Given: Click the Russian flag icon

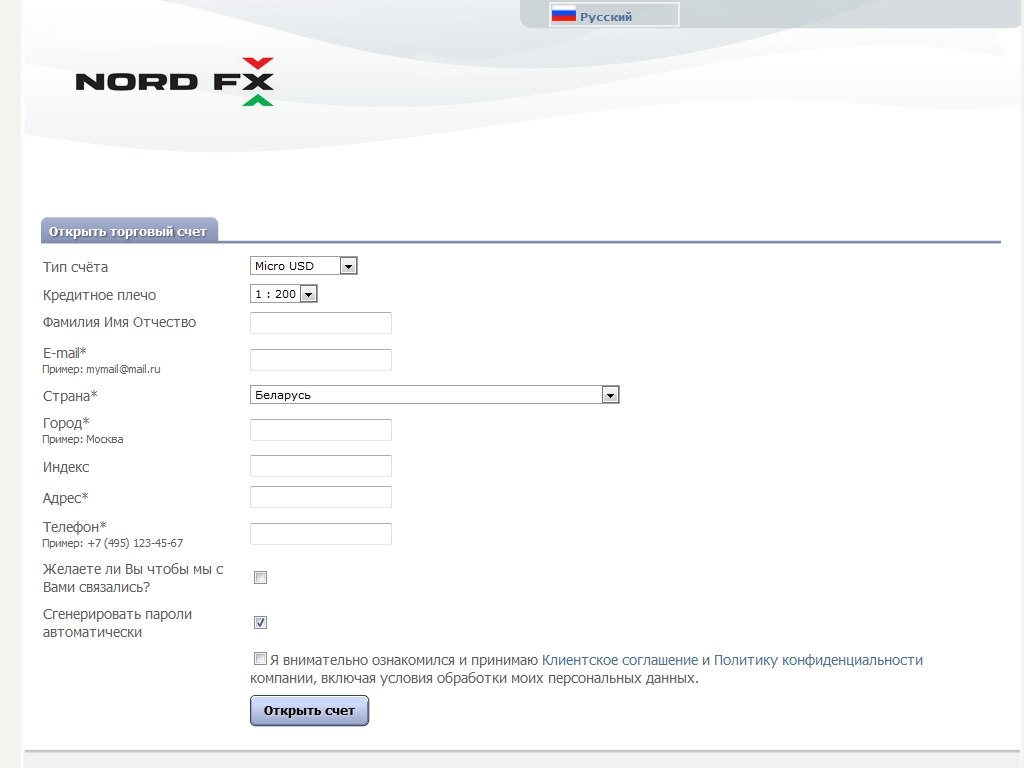Looking at the screenshot, I should point(564,15).
